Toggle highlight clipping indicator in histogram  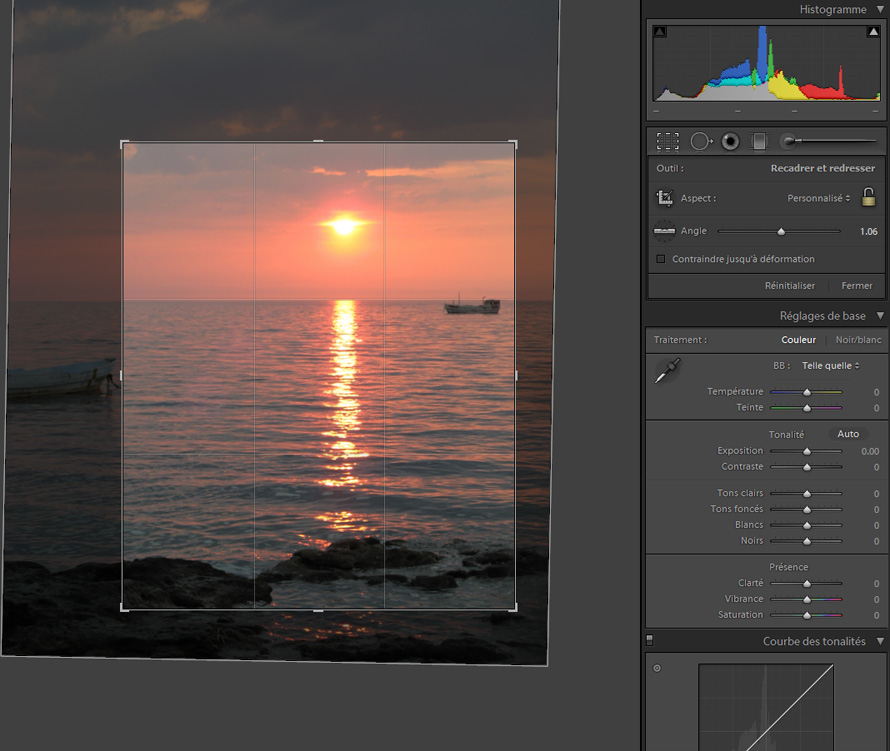coord(874,32)
